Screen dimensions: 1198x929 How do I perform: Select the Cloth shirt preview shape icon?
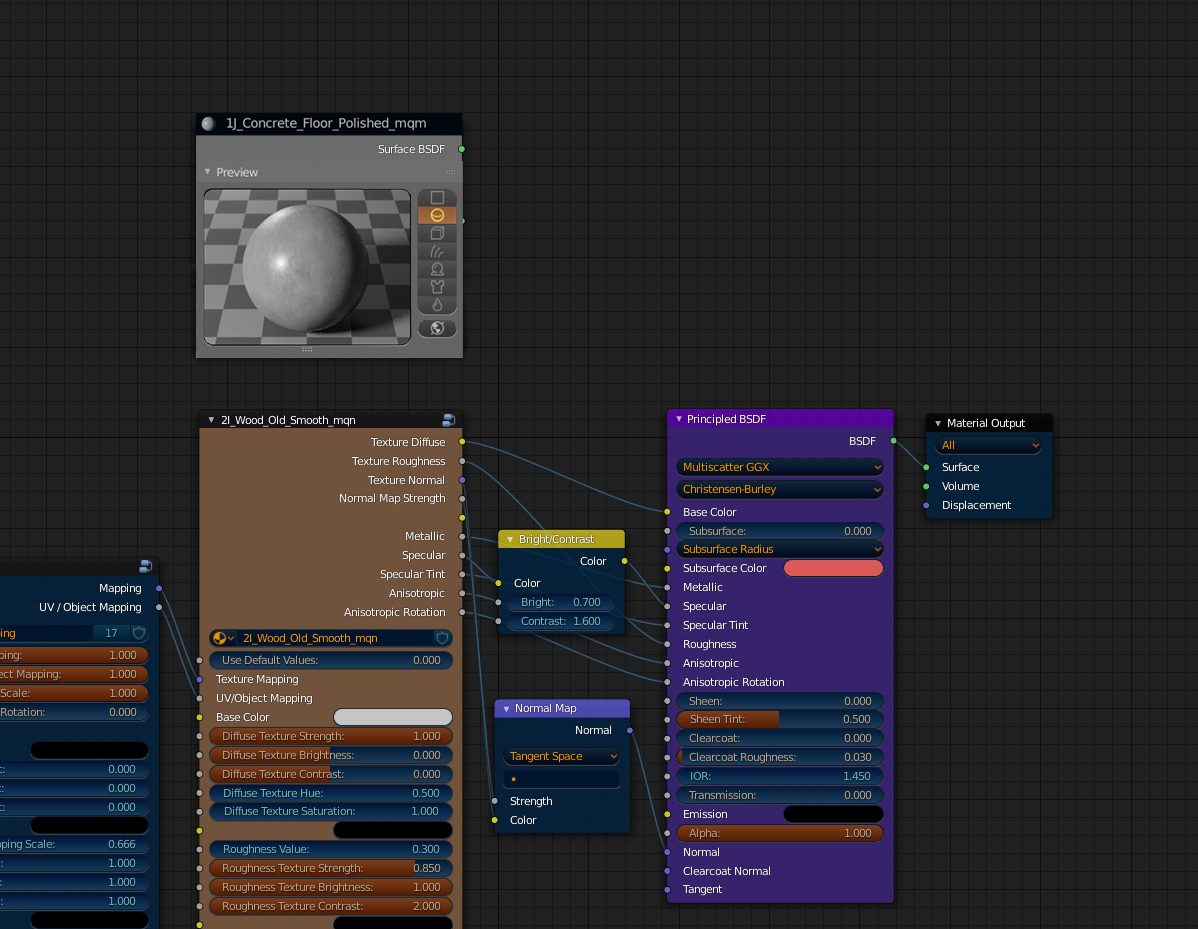pyautogui.click(x=437, y=286)
